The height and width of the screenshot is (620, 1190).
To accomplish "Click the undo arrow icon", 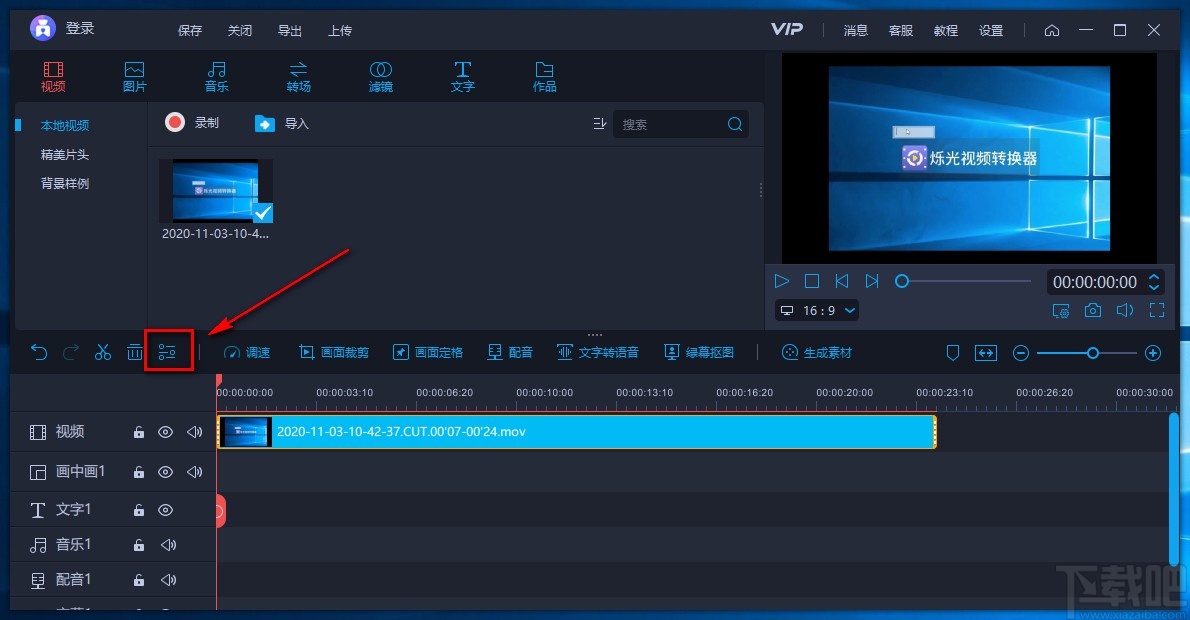I will tap(39, 352).
